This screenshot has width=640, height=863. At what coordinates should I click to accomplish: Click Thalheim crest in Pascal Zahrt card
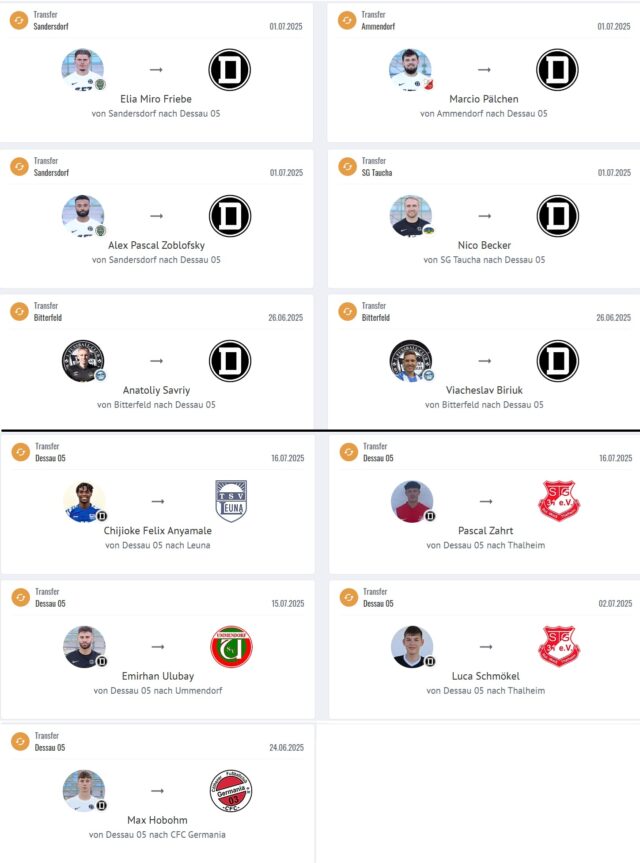(559, 500)
